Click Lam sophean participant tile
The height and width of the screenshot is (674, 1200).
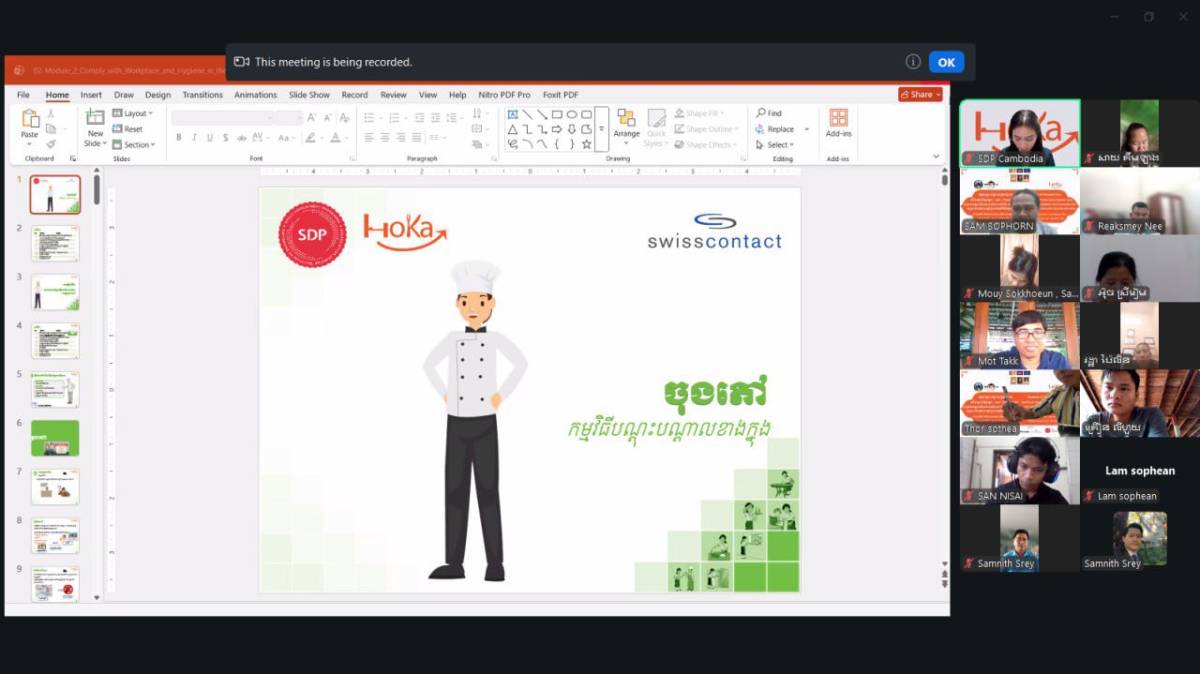pos(1140,470)
